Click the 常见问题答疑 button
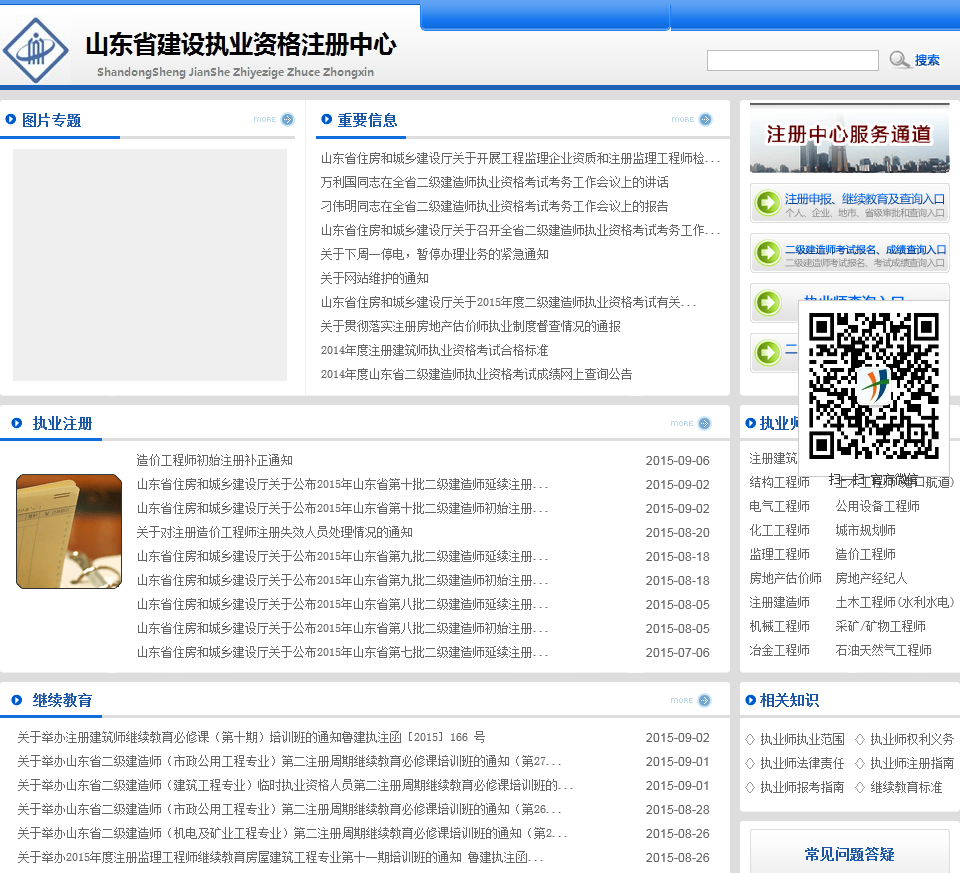This screenshot has width=960, height=873. [x=849, y=854]
